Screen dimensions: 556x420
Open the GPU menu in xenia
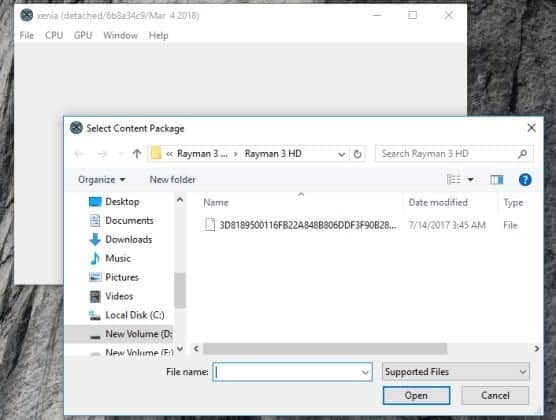(x=83, y=35)
